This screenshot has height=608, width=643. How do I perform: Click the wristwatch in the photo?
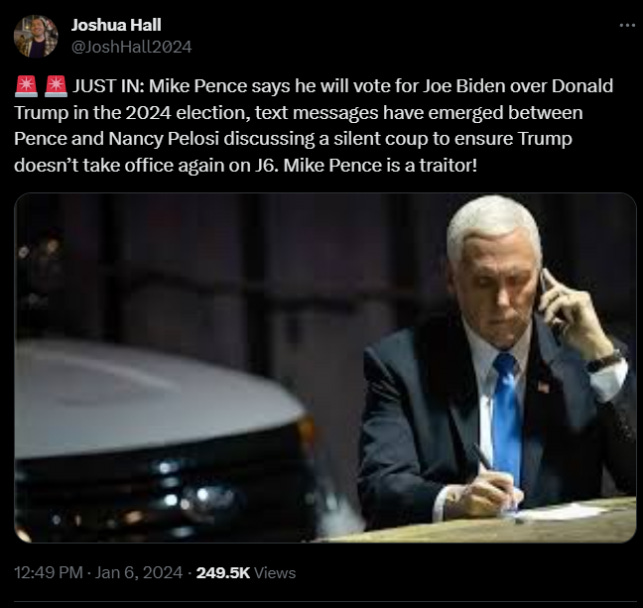pyautogui.click(x=604, y=362)
